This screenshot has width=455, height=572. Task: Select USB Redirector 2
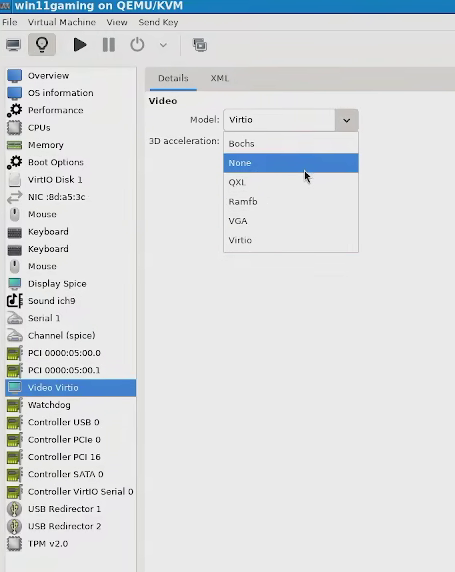pyautogui.click(x=71, y=526)
